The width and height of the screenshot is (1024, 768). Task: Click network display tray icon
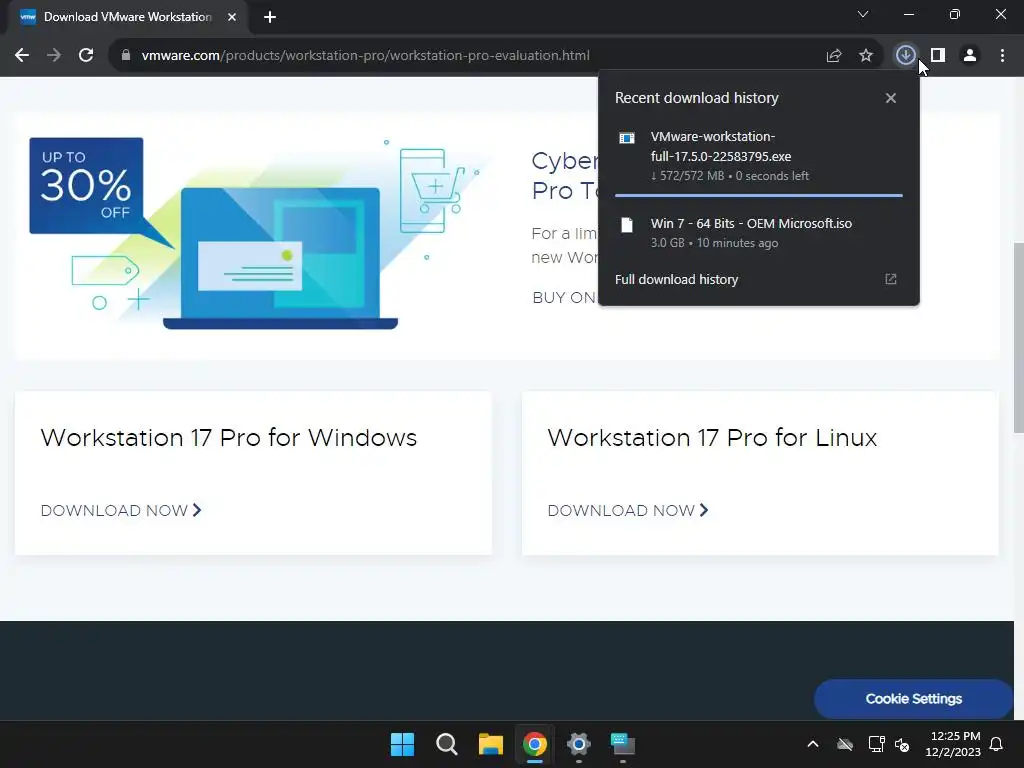pos(876,744)
